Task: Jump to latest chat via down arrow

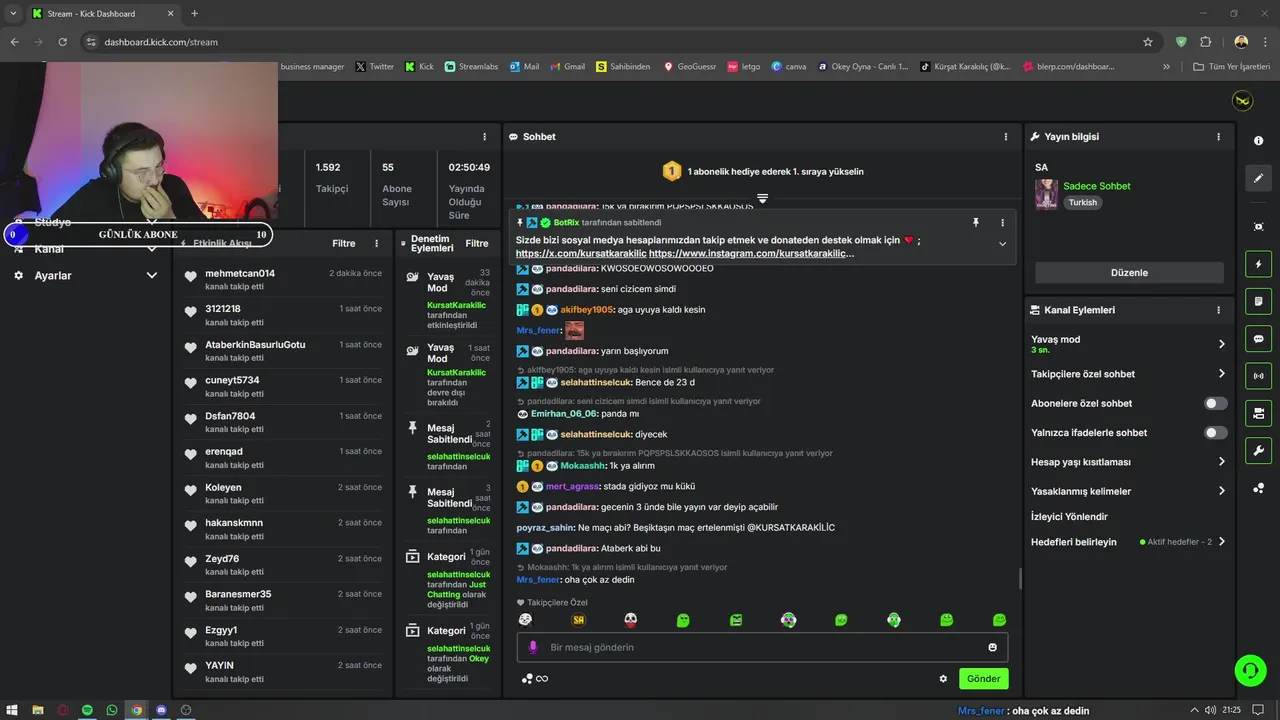Action: click(762, 198)
